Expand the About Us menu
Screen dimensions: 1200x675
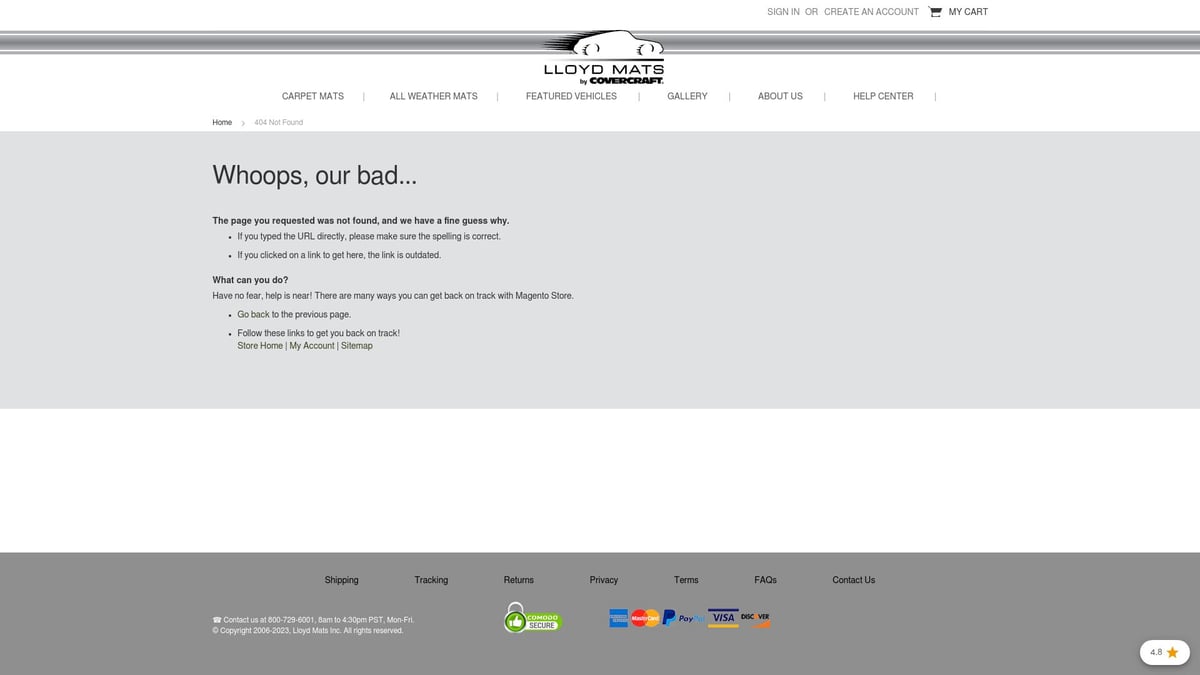point(780,96)
